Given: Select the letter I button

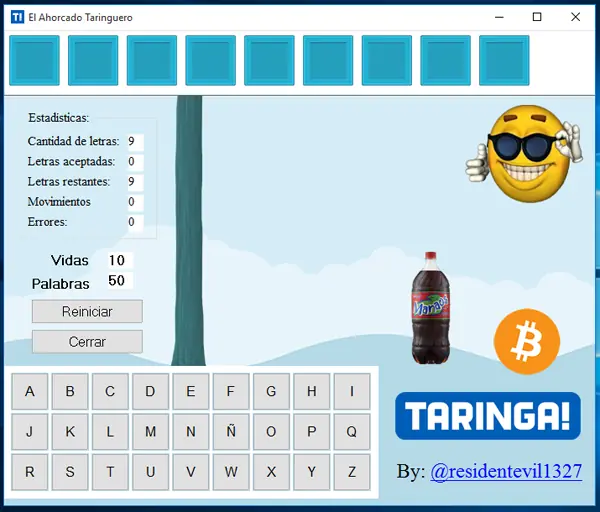Looking at the screenshot, I should (x=352, y=391).
